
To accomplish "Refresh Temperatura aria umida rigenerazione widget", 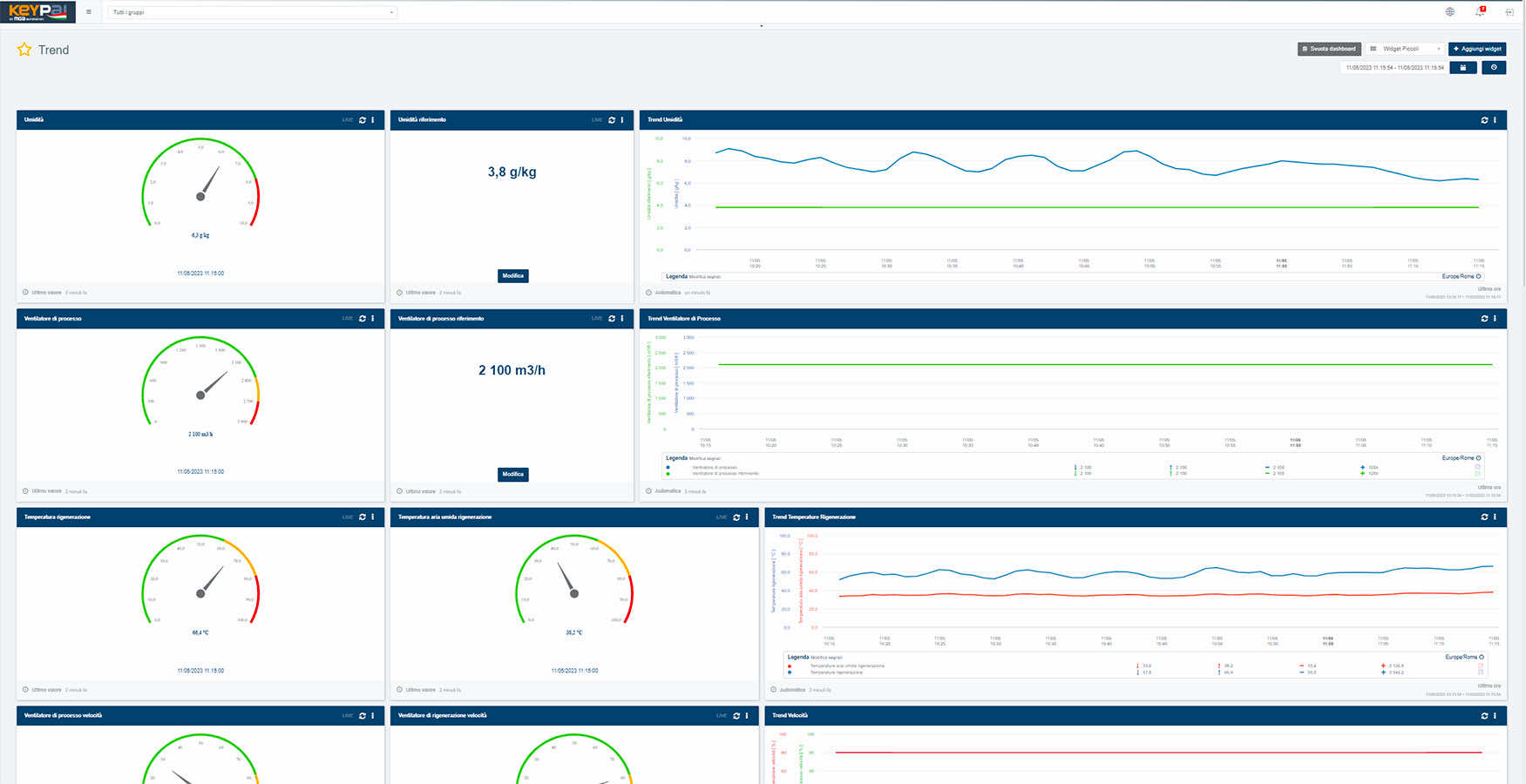I will click(x=736, y=517).
